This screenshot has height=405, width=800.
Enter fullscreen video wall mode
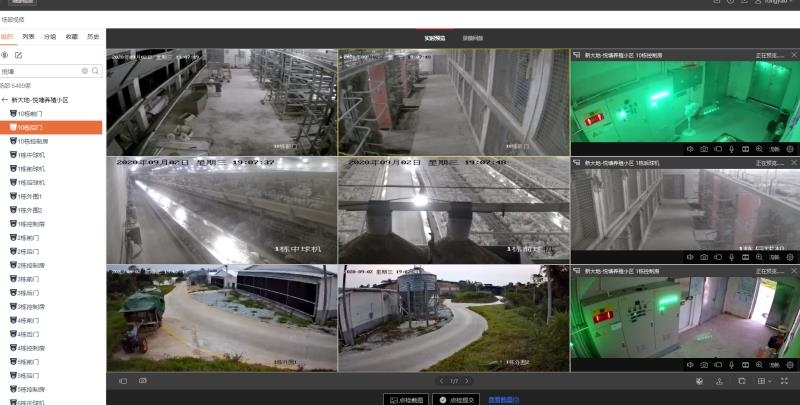[x=785, y=381]
